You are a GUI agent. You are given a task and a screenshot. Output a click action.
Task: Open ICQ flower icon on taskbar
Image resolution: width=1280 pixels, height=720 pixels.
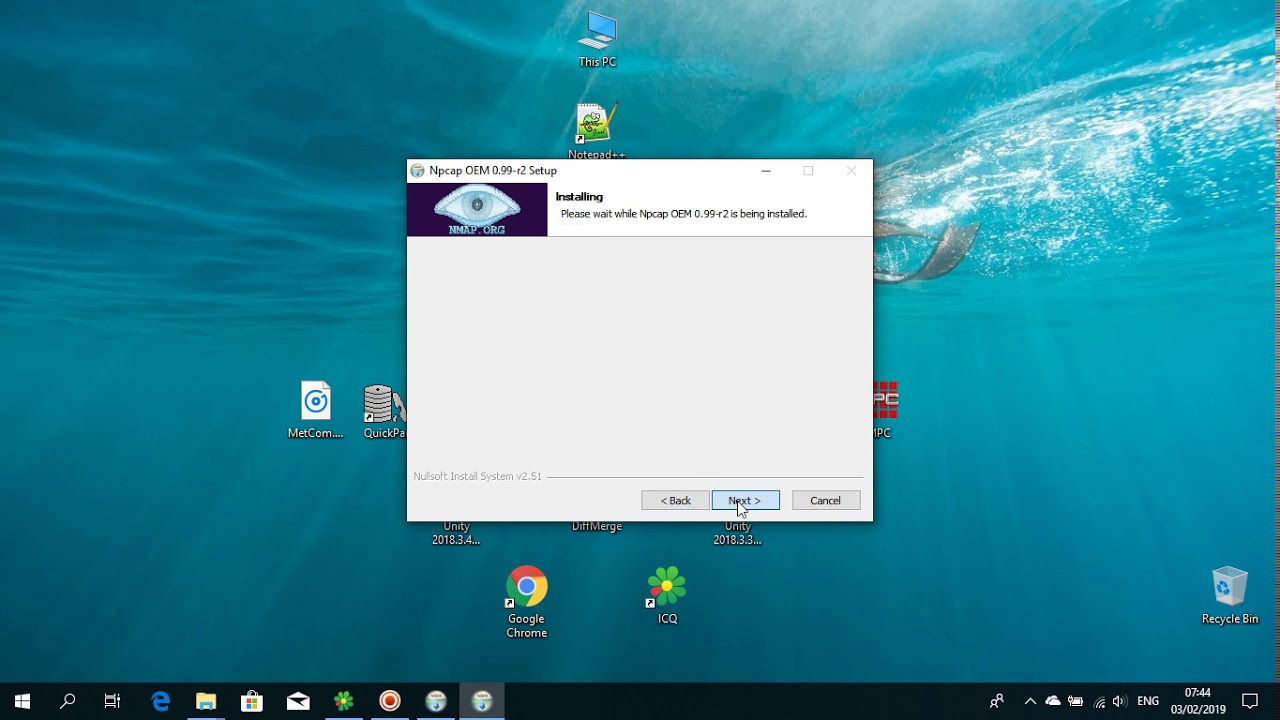click(x=344, y=701)
